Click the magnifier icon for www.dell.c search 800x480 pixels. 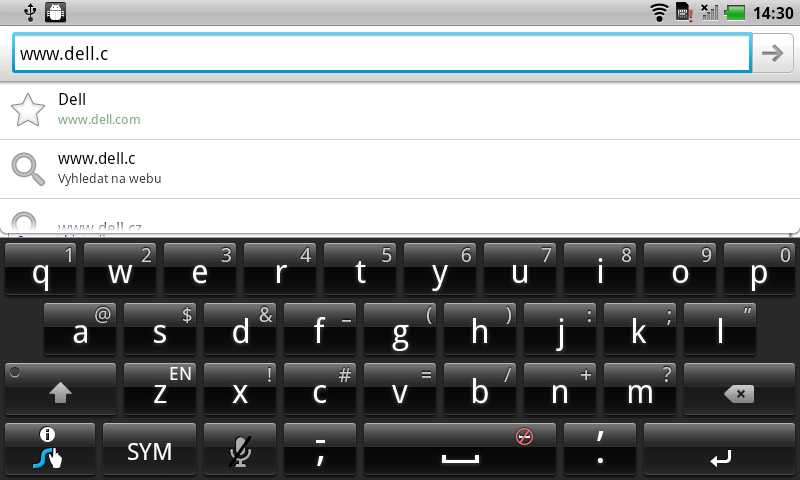[28, 169]
